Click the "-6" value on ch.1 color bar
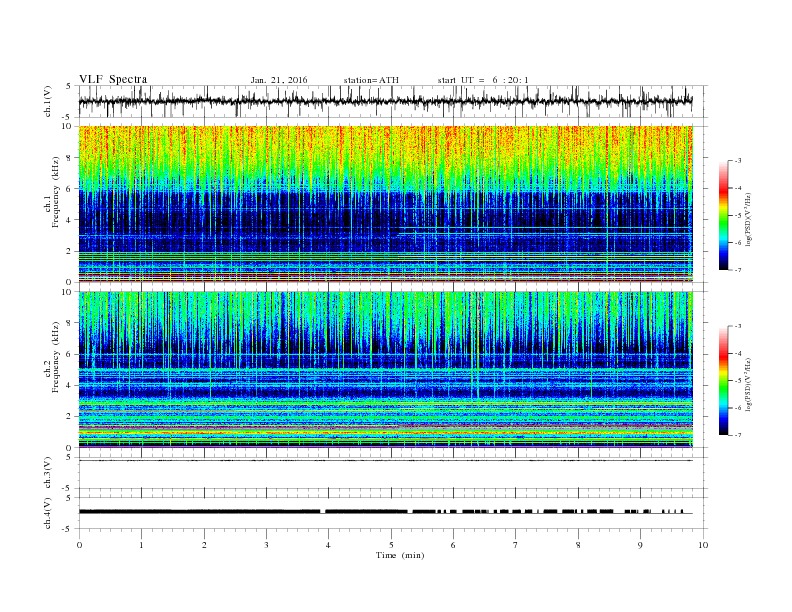Viewport: 792px width, 612px height. (x=738, y=242)
